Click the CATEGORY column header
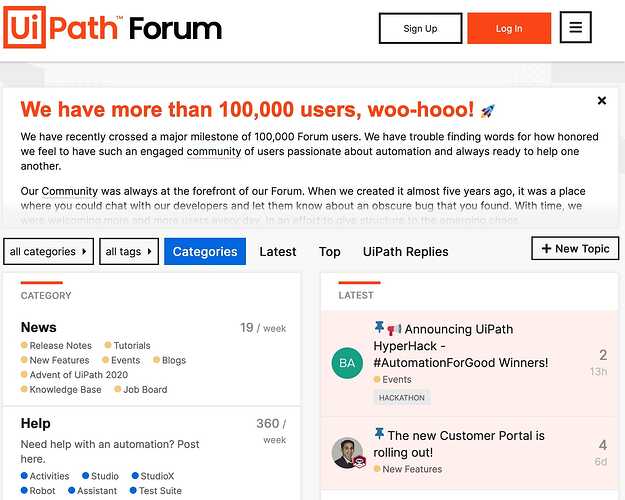Image resolution: width=625 pixels, height=500 pixels. pos(46,295)
